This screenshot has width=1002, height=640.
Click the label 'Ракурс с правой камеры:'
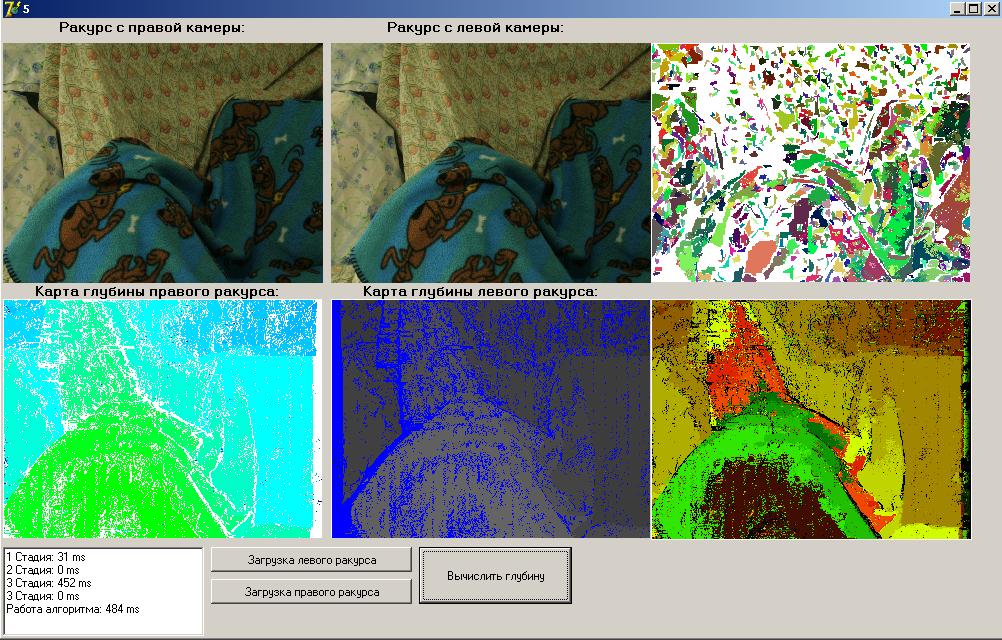(x=151, y=27)
